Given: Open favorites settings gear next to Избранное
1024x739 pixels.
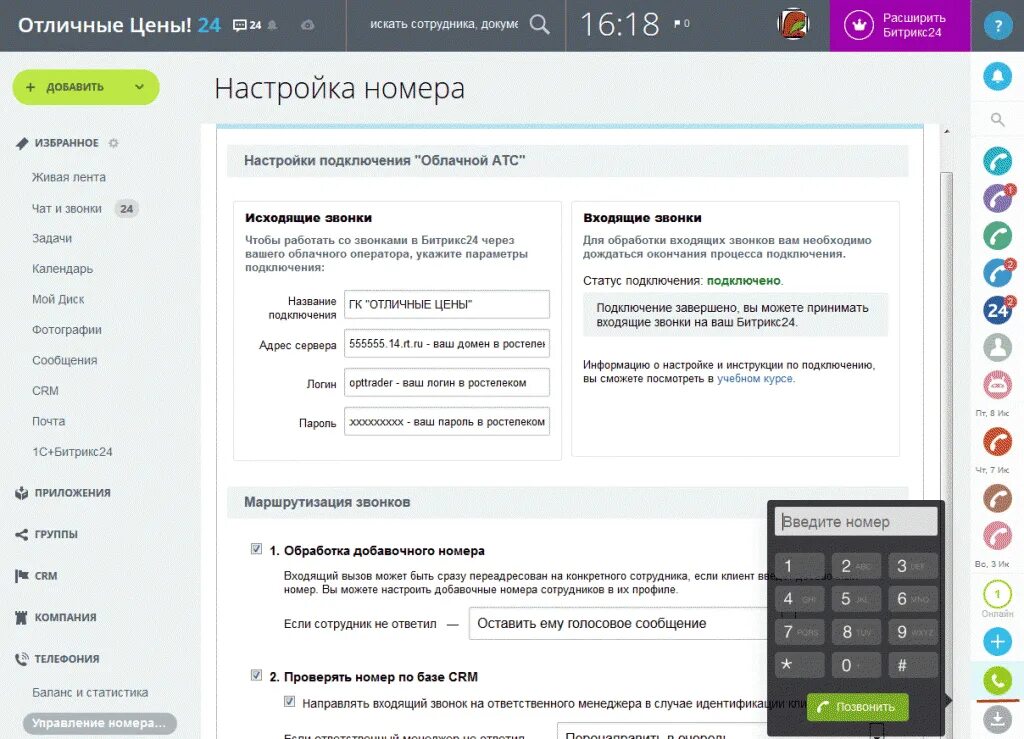Looking at the screenshot, I should pos(114,143).
